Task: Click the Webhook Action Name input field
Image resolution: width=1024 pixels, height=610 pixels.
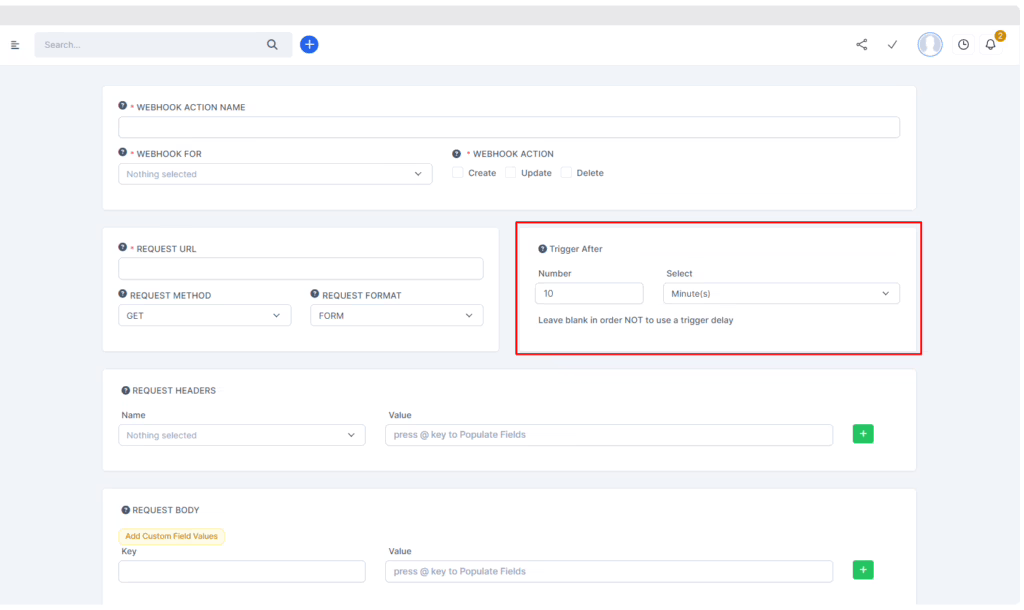Action: (508, 128)
